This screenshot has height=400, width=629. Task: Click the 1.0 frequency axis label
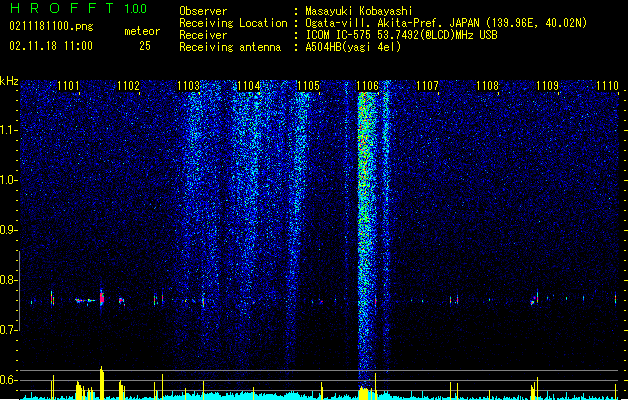tap(8, 180)
